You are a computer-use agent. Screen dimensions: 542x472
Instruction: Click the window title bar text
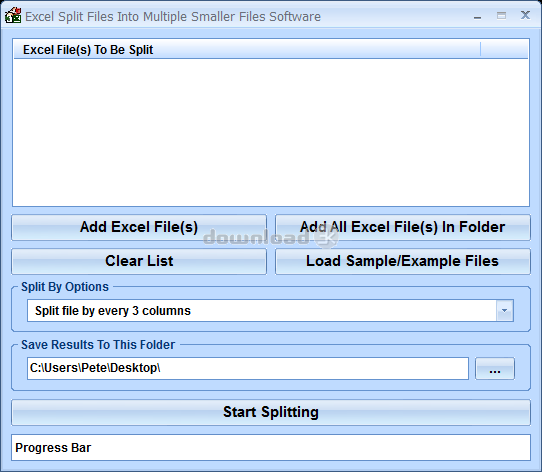coord(173,17)
